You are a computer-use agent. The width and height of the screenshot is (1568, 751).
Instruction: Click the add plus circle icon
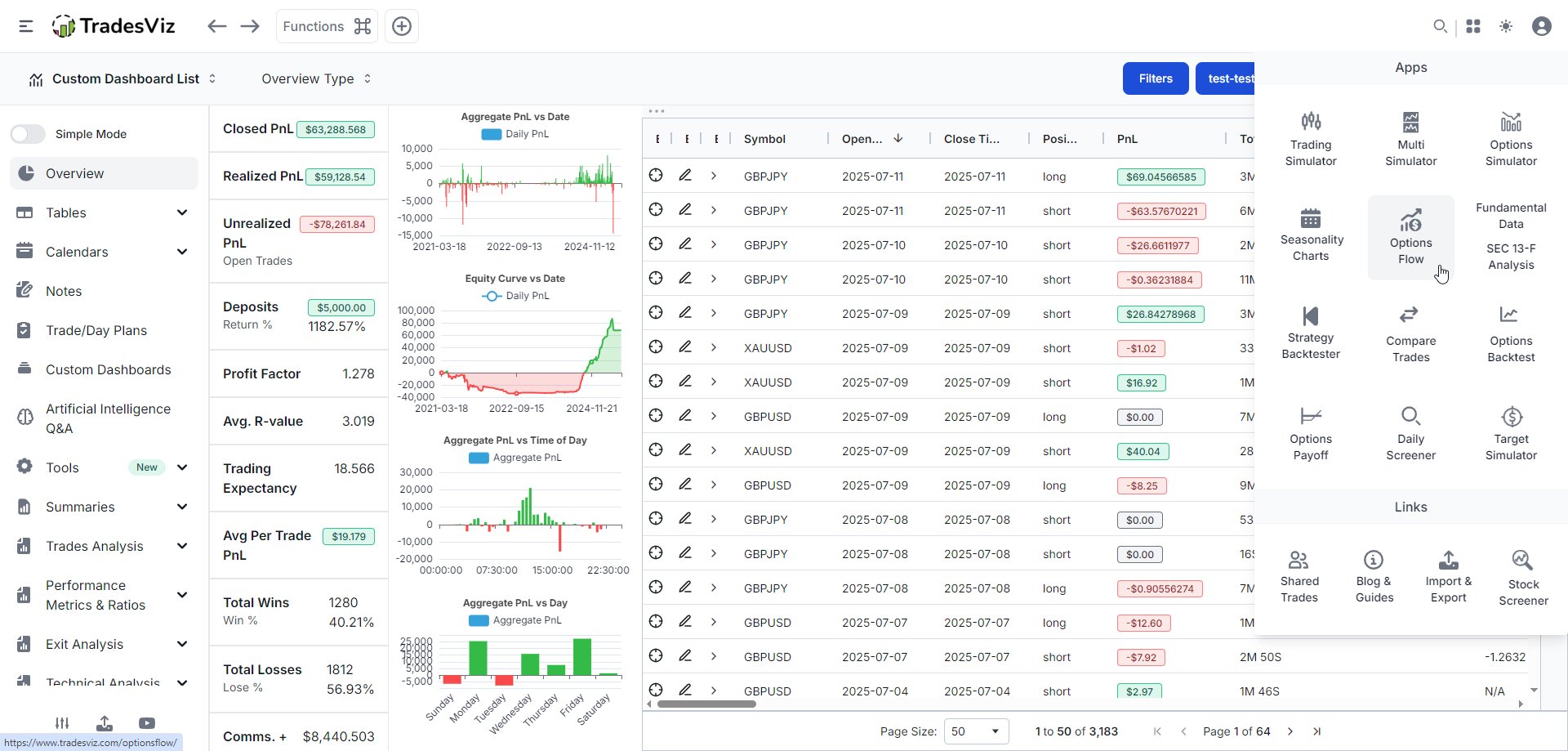402,26
